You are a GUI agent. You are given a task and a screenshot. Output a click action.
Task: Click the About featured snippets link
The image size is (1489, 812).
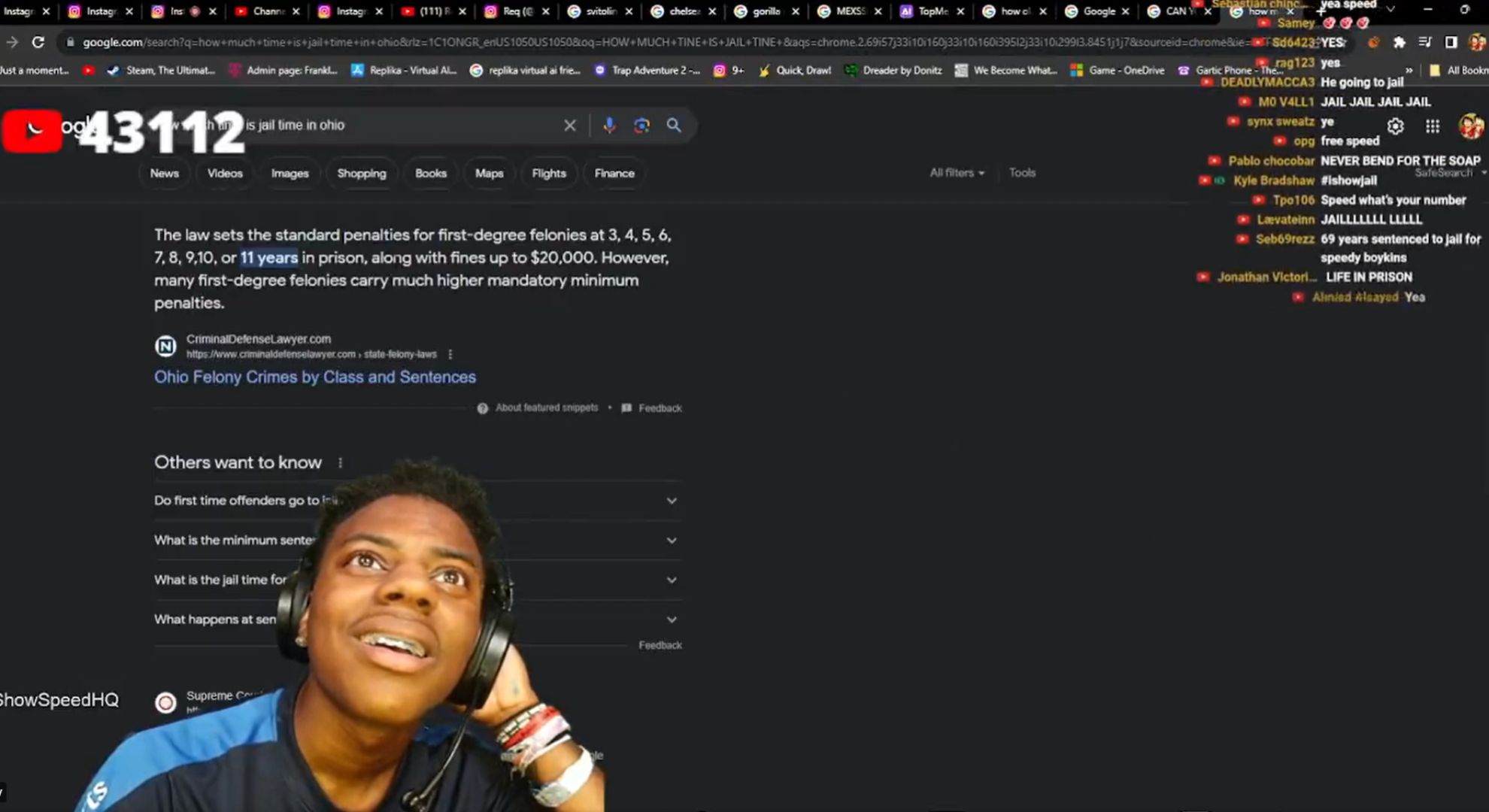tap(546, 408)
